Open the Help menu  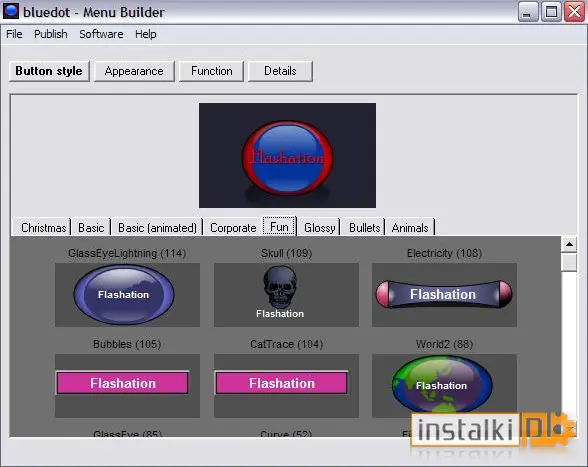point(146,34)
